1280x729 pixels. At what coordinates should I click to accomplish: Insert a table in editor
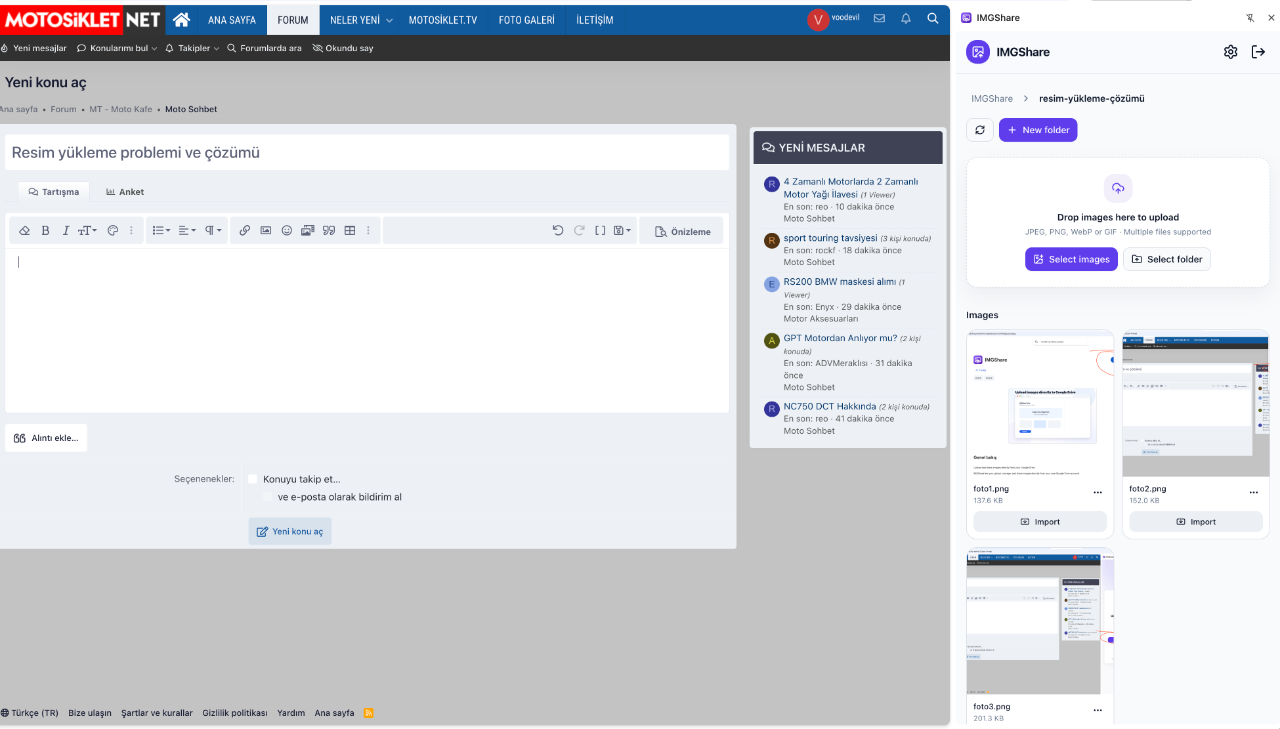click(350, 231)
